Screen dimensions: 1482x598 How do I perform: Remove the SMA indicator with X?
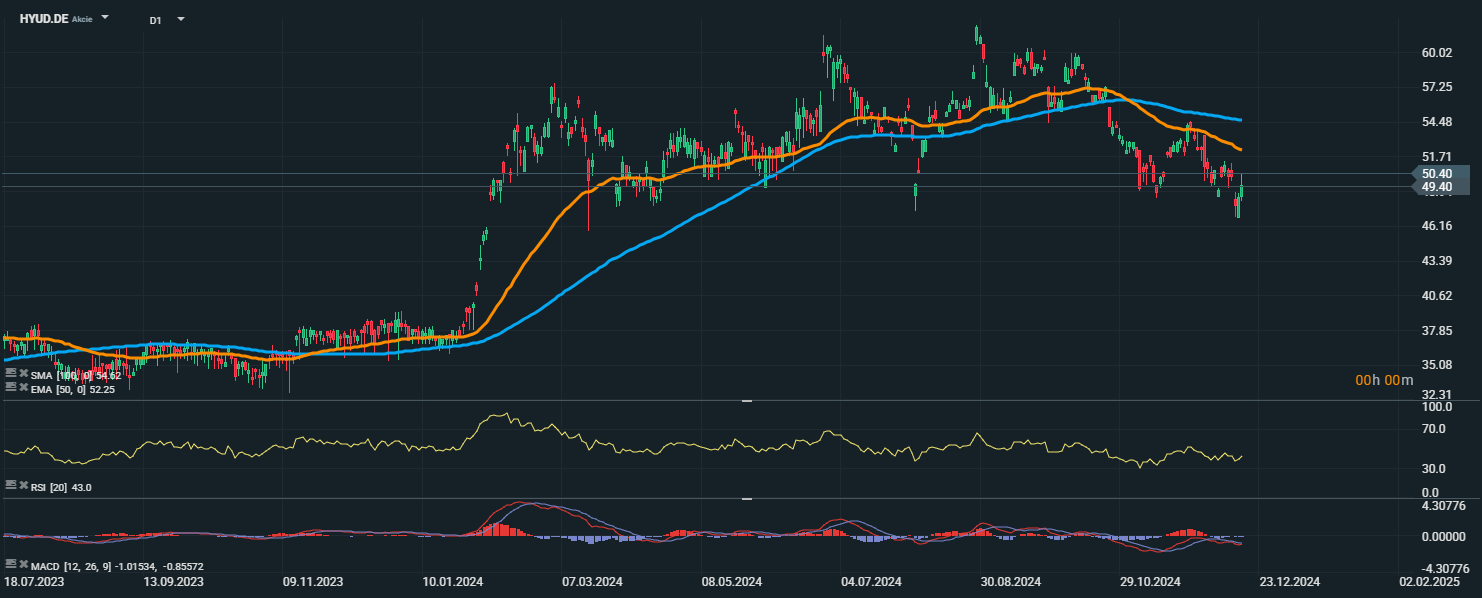pyautogui.click(x=23, y=373)
